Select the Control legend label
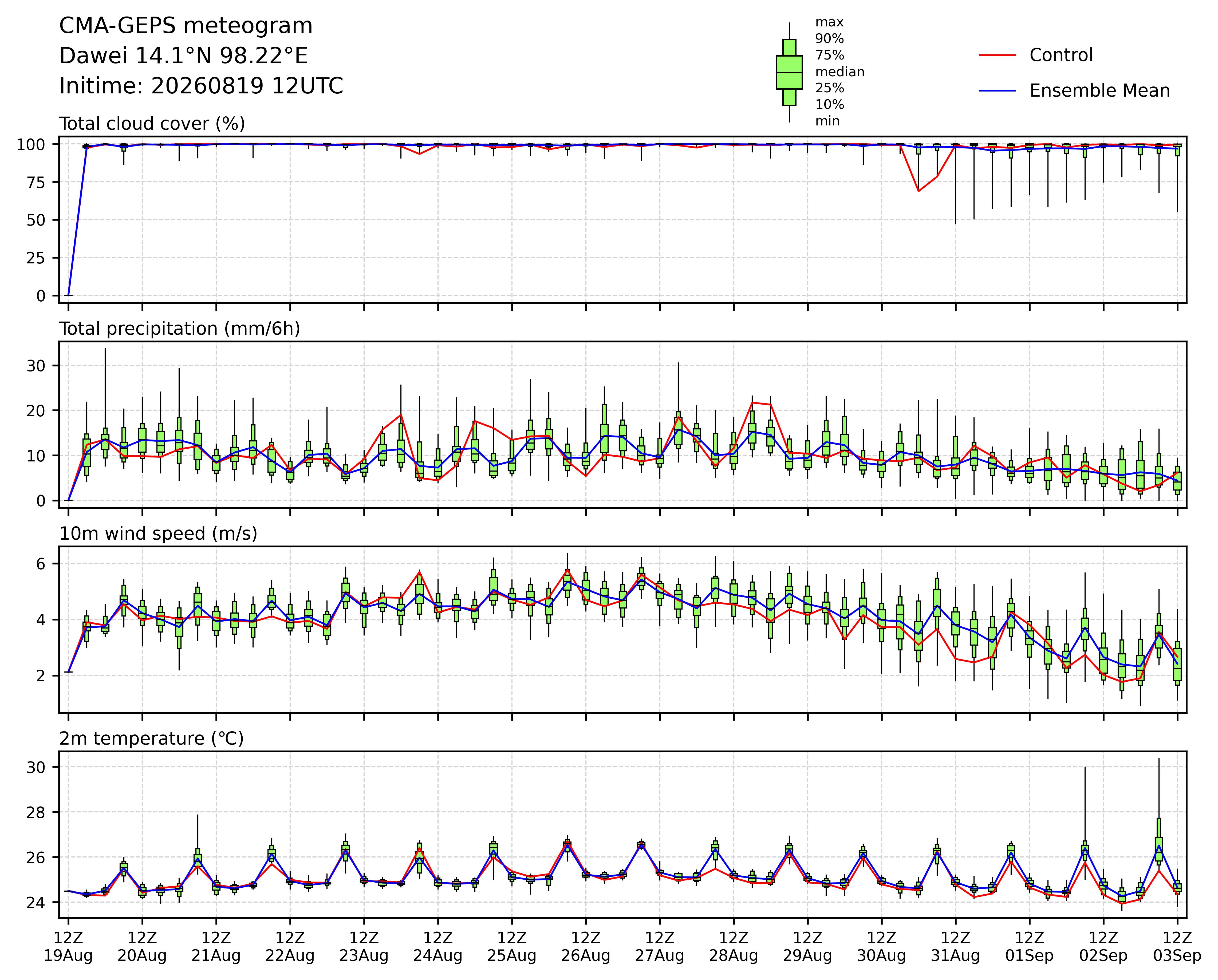1218x980 pixels. 1061,55
